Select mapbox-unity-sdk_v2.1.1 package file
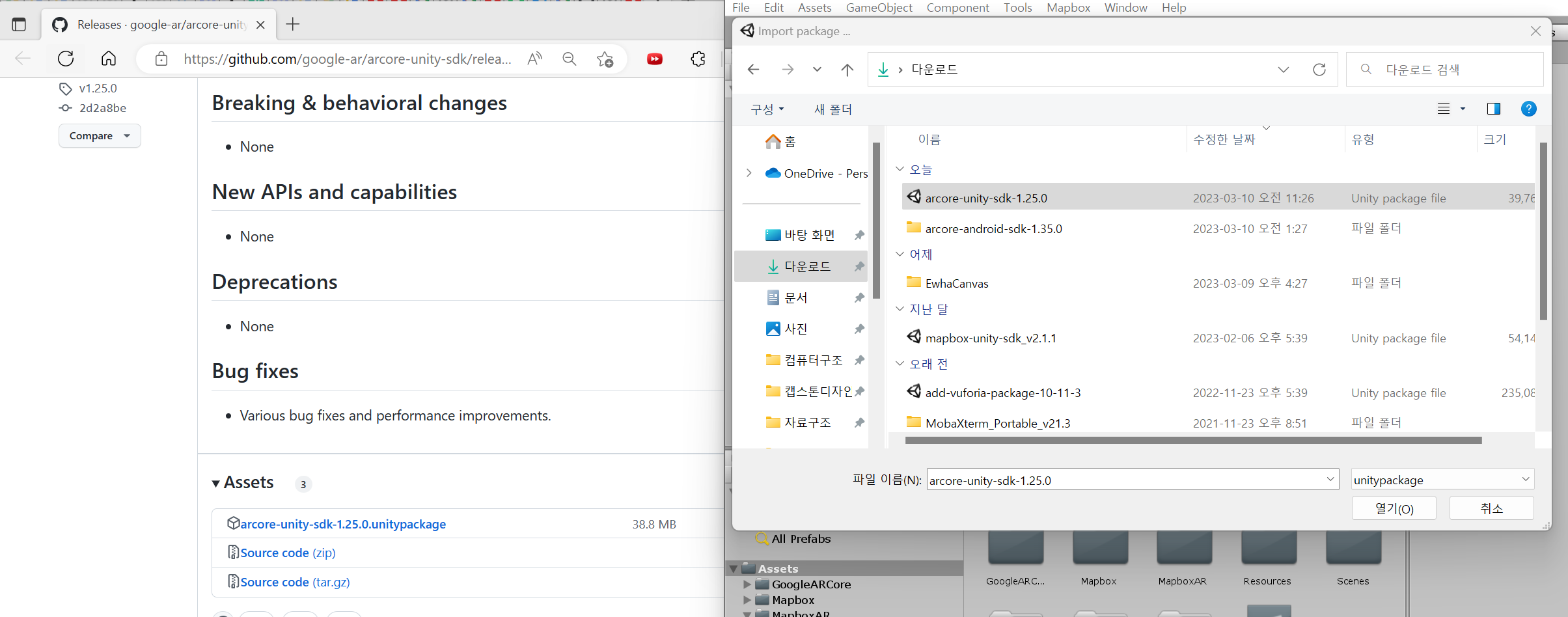The image size is (1568, 617). click(x=991, y=338)
